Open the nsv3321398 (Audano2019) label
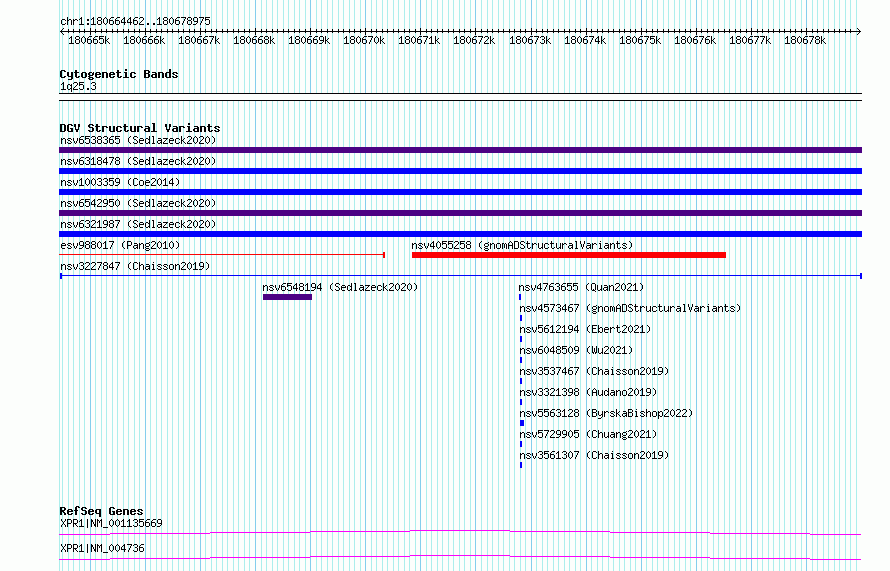The image size is (890, 571). [587, 392]
